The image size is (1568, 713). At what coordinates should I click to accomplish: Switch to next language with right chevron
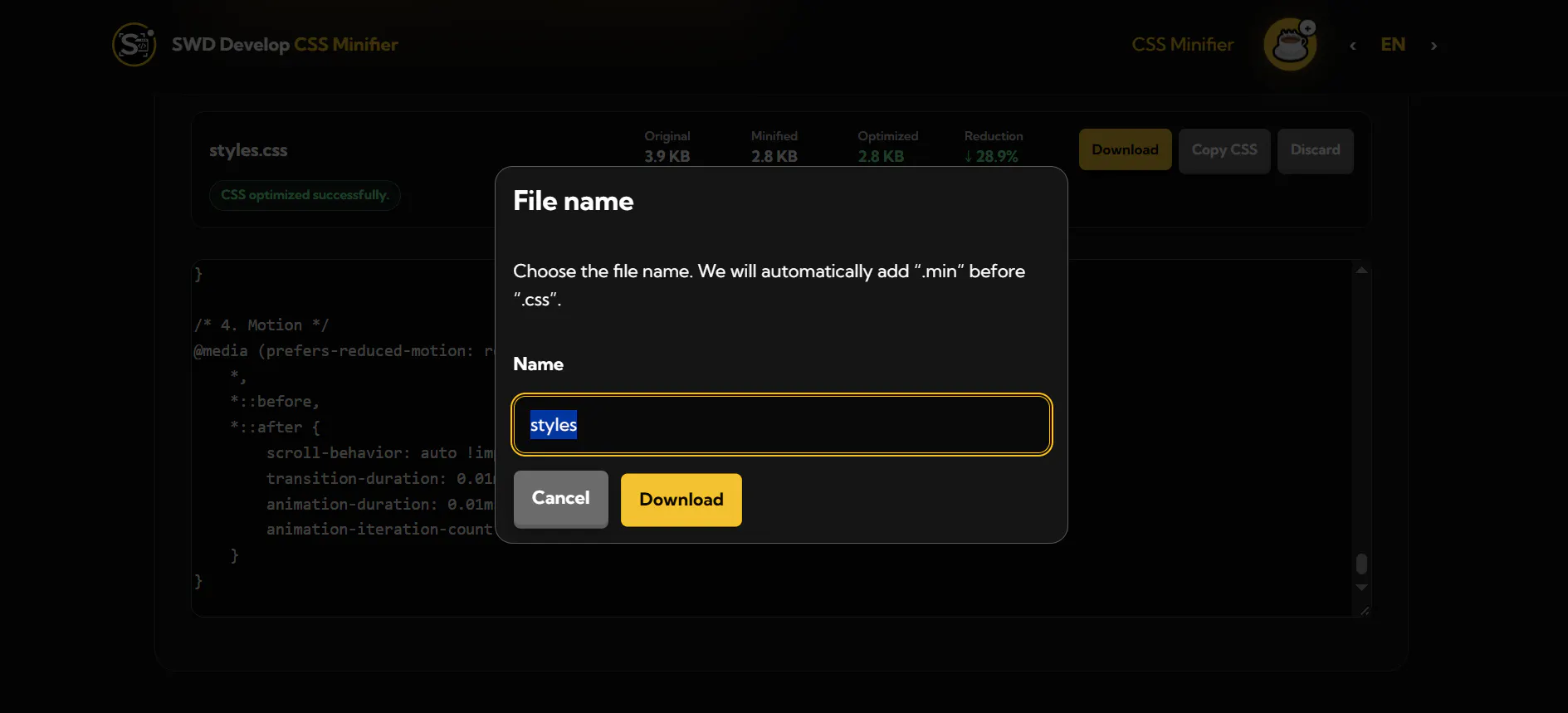click(x=1434, y=46)
